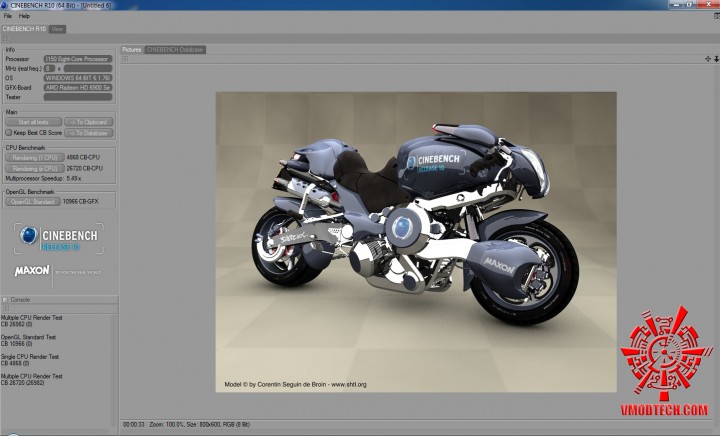The height and width of the screenshot is (436, 720).
Task: Click the rendered motorcycle picture
Action: (416, 242)
